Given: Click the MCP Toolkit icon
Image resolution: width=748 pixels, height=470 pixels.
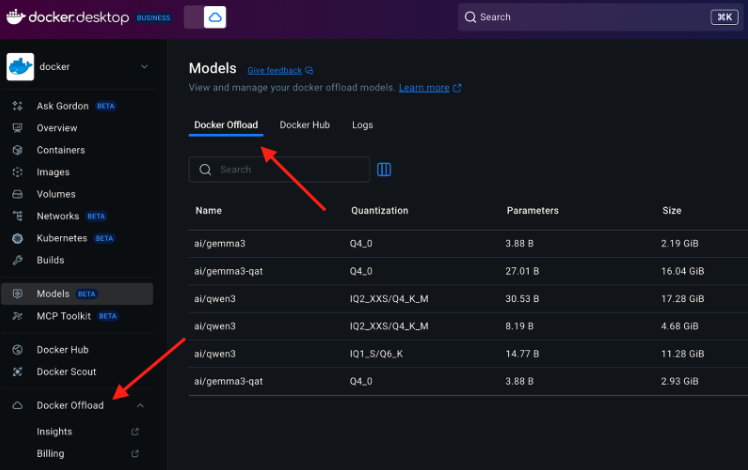Looking at the screenshot, I should coord(18,316).
